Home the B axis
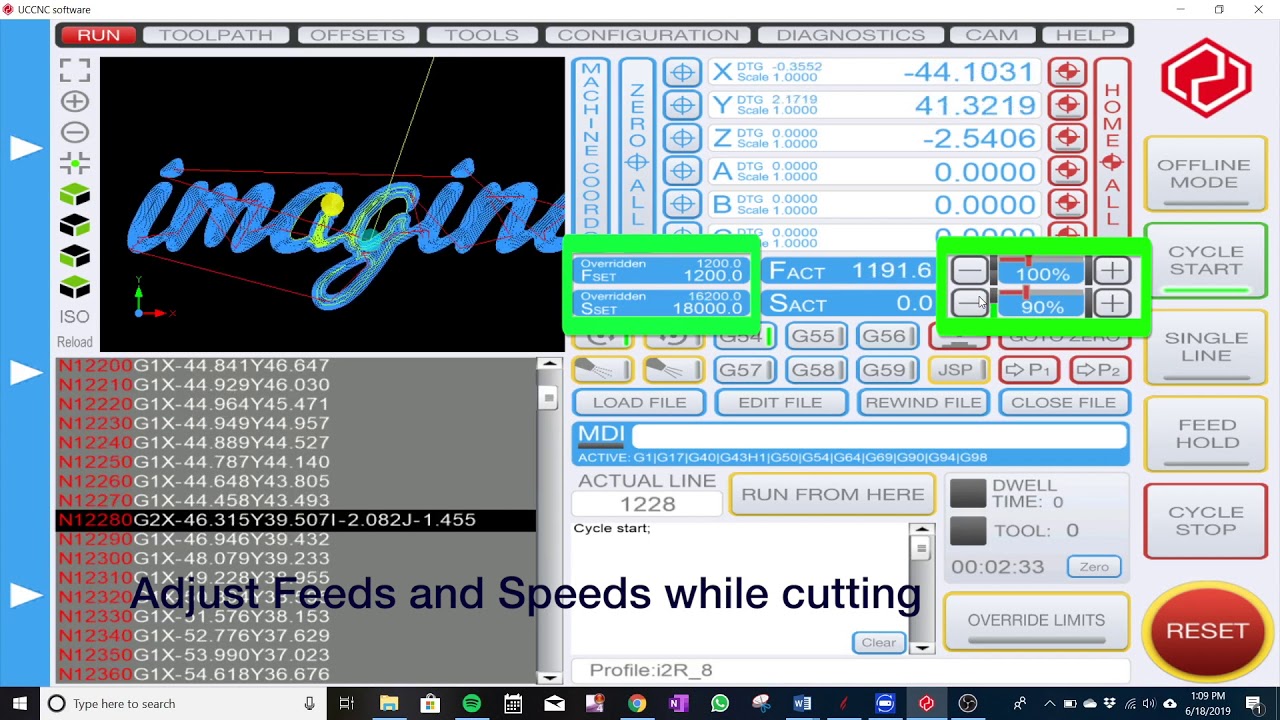This screenshot has width=1280, height=720. 1067,204
